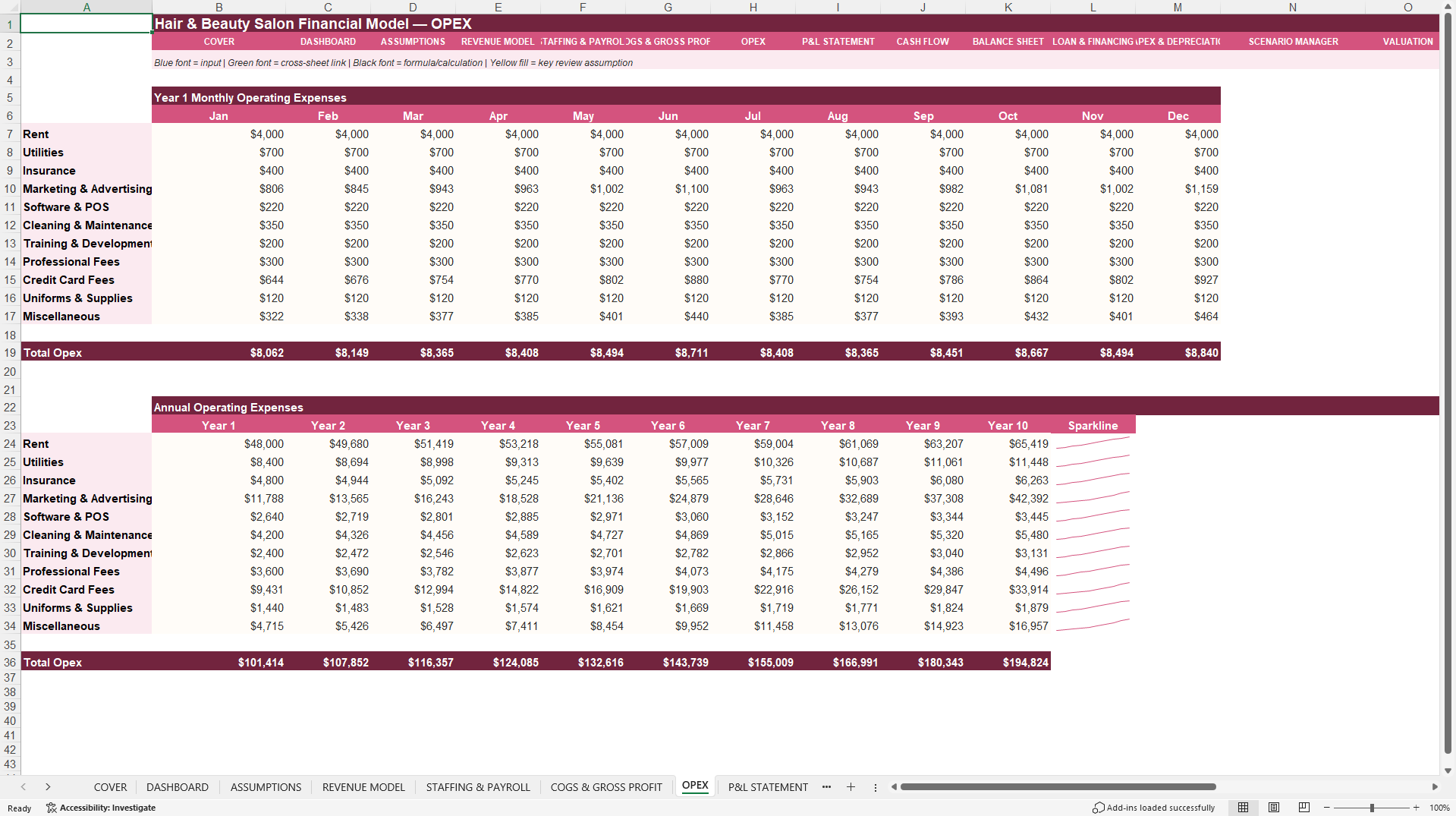Open the STAFFING & PAYROLL sheet tab
Screen dimensions: 1456x816
478,787
